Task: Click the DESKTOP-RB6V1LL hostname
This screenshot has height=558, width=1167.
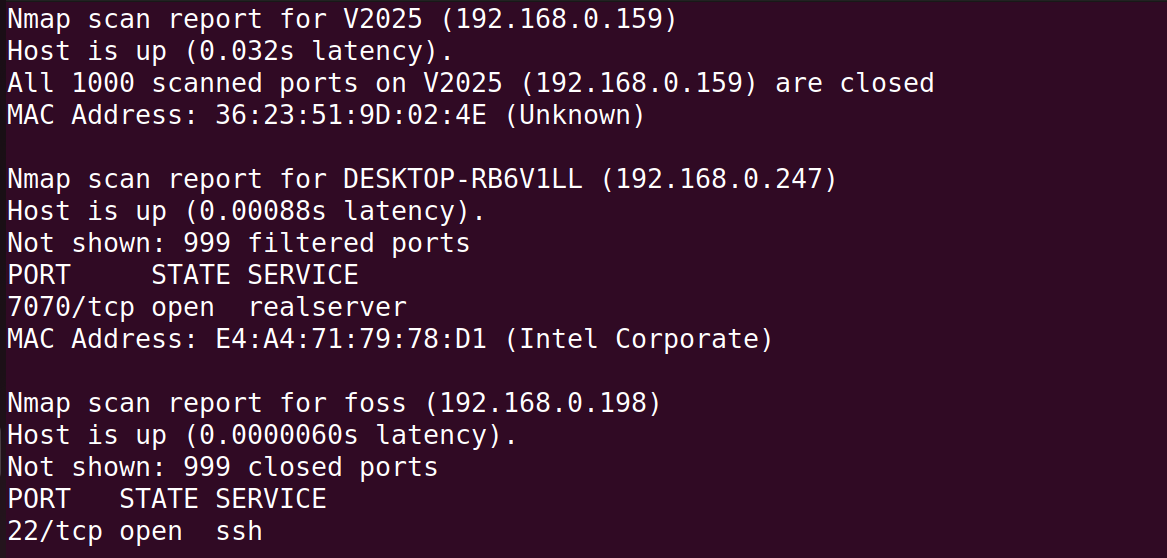Action: click(463, 179)
